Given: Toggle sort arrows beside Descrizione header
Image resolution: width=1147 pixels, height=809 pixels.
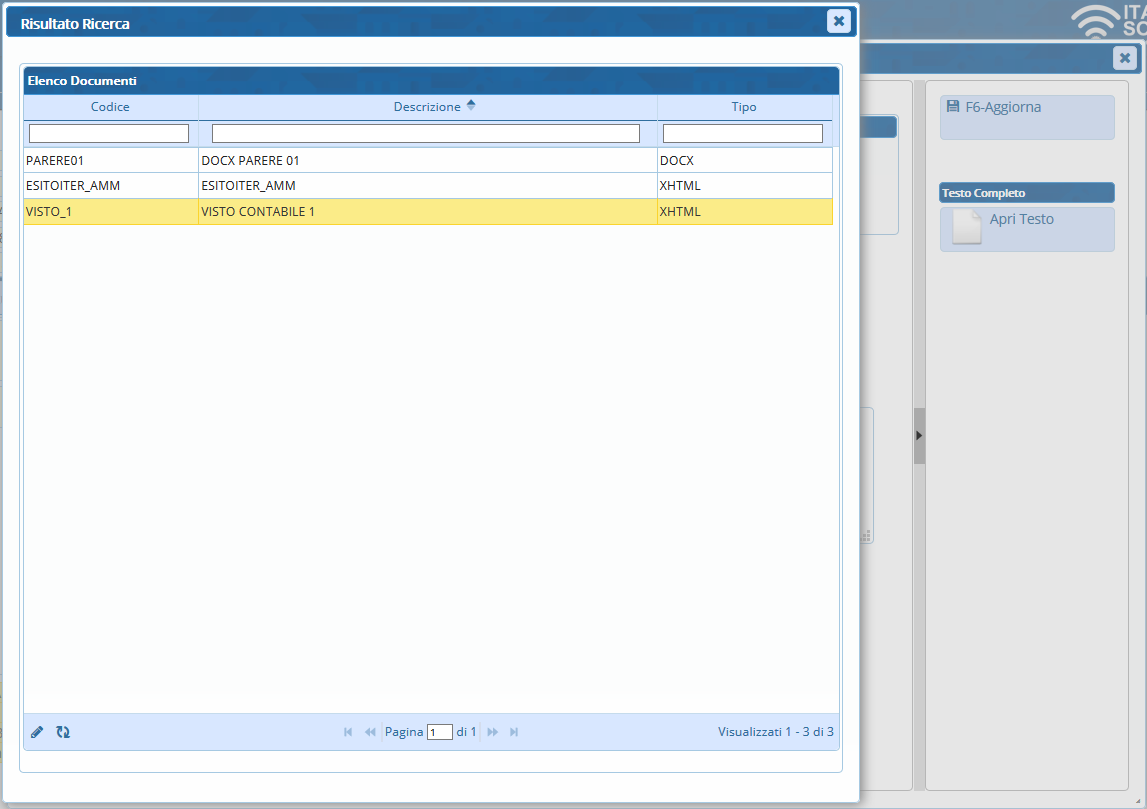Looking at the screenshot, I should (471, 106).
